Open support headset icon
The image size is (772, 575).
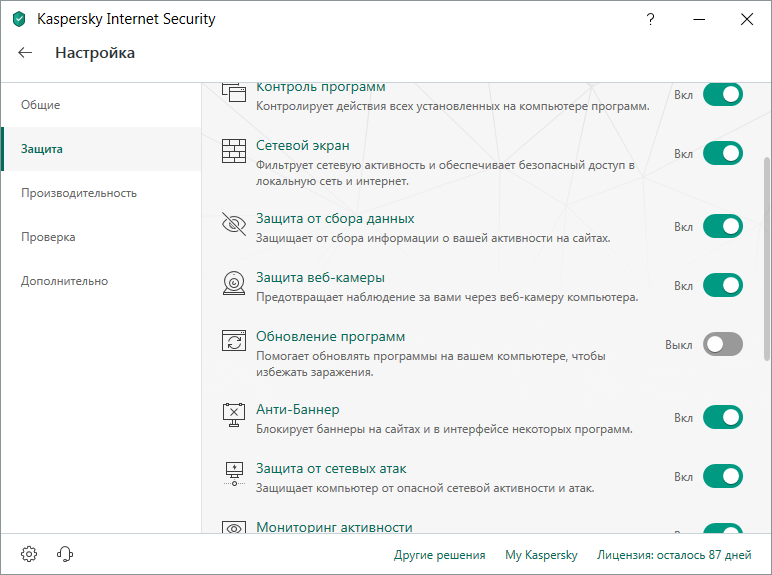point(64,554)
